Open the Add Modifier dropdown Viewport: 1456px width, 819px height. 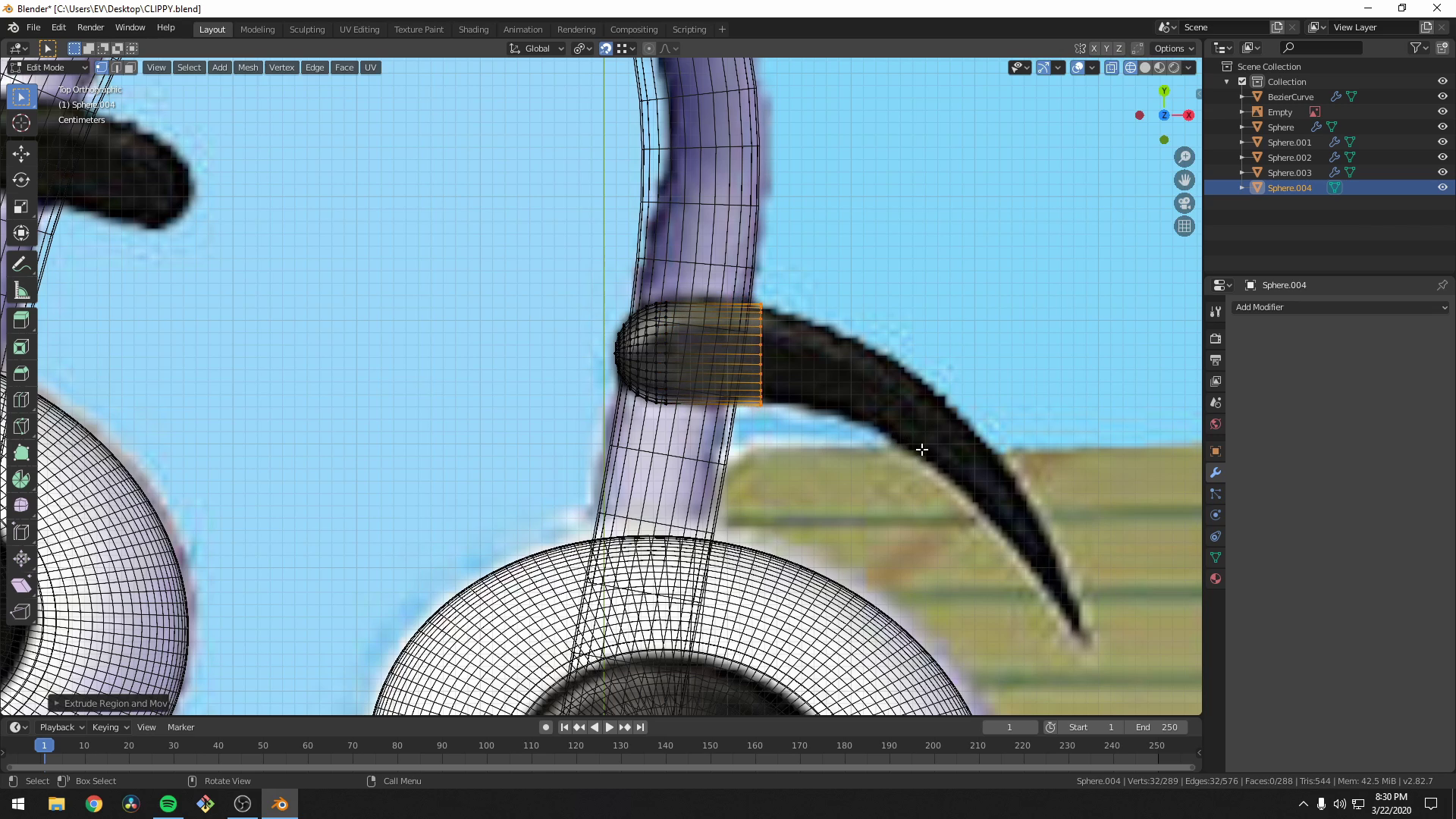1341,307
